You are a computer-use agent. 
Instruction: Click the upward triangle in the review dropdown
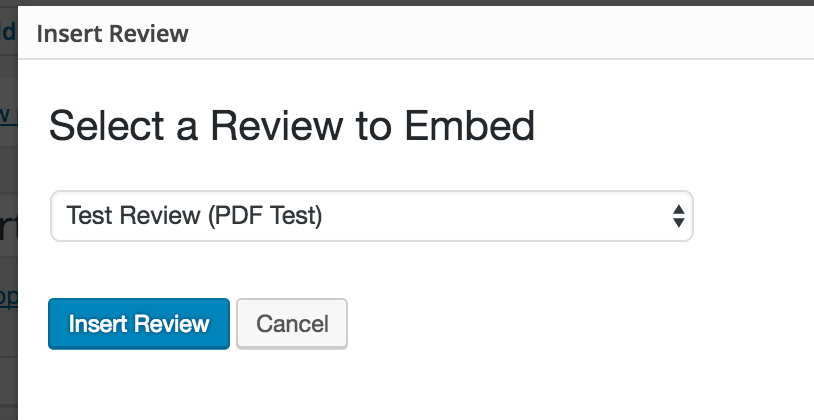click(678, 209)
